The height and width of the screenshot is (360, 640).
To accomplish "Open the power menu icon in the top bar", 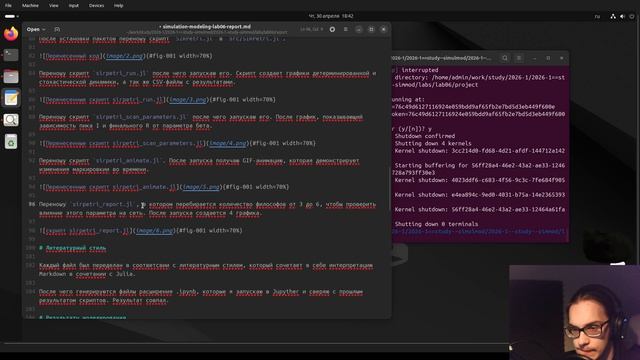I will (x=632, y=16).
